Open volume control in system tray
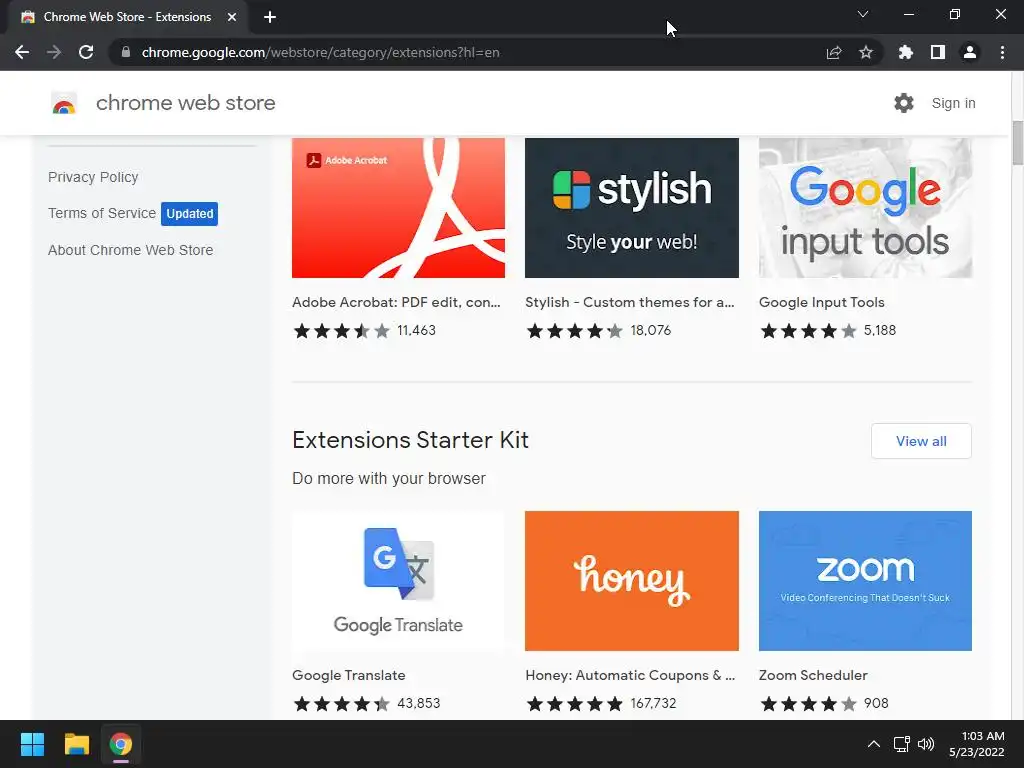Image resolution: width=1024 pixels, height=768 pixels. pos(926,744)
